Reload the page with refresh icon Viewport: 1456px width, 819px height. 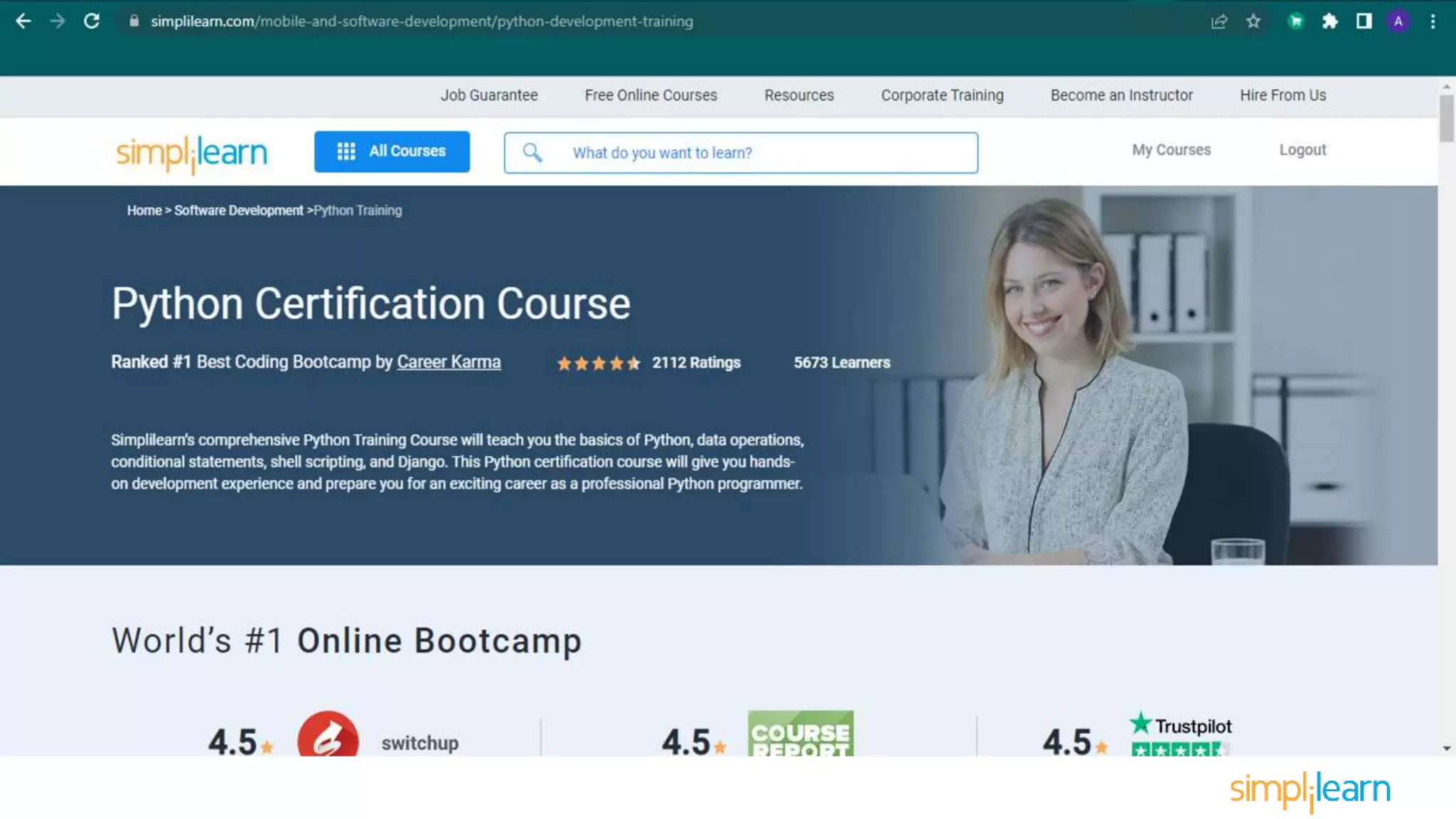pos(92,21)
